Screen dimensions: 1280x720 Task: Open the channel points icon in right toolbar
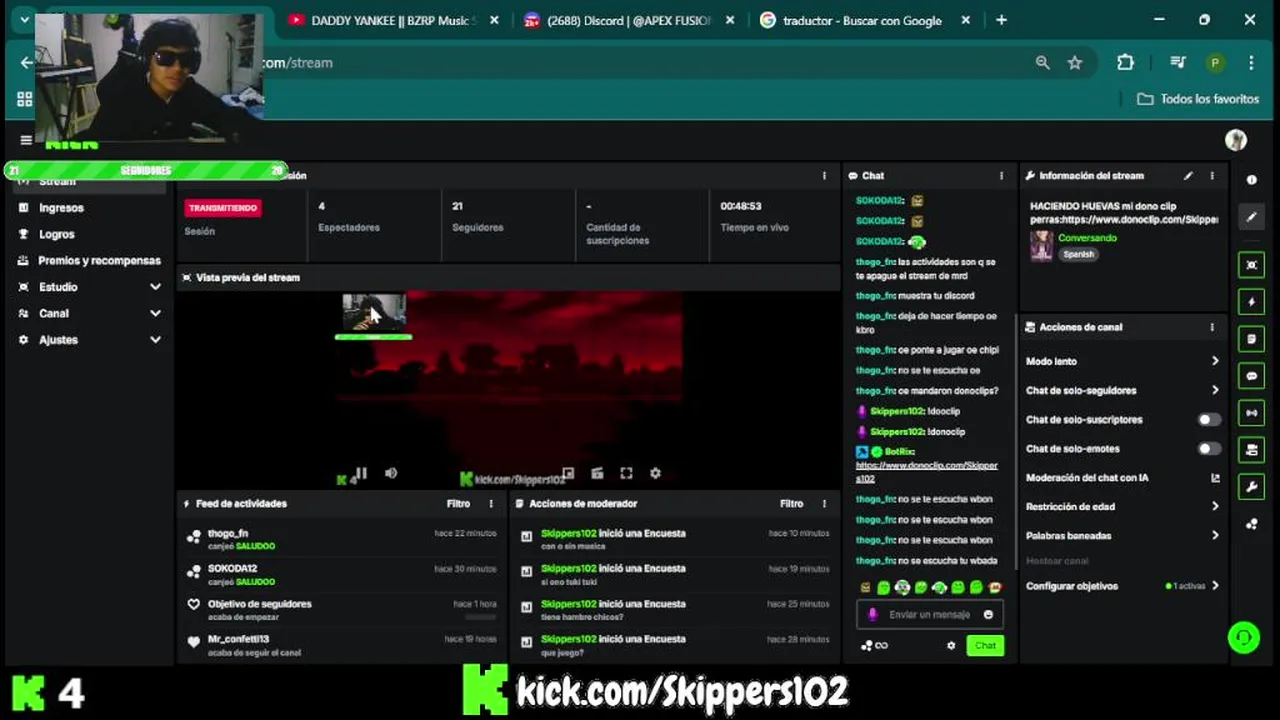pyautogui.click(x=1251, y=524)
